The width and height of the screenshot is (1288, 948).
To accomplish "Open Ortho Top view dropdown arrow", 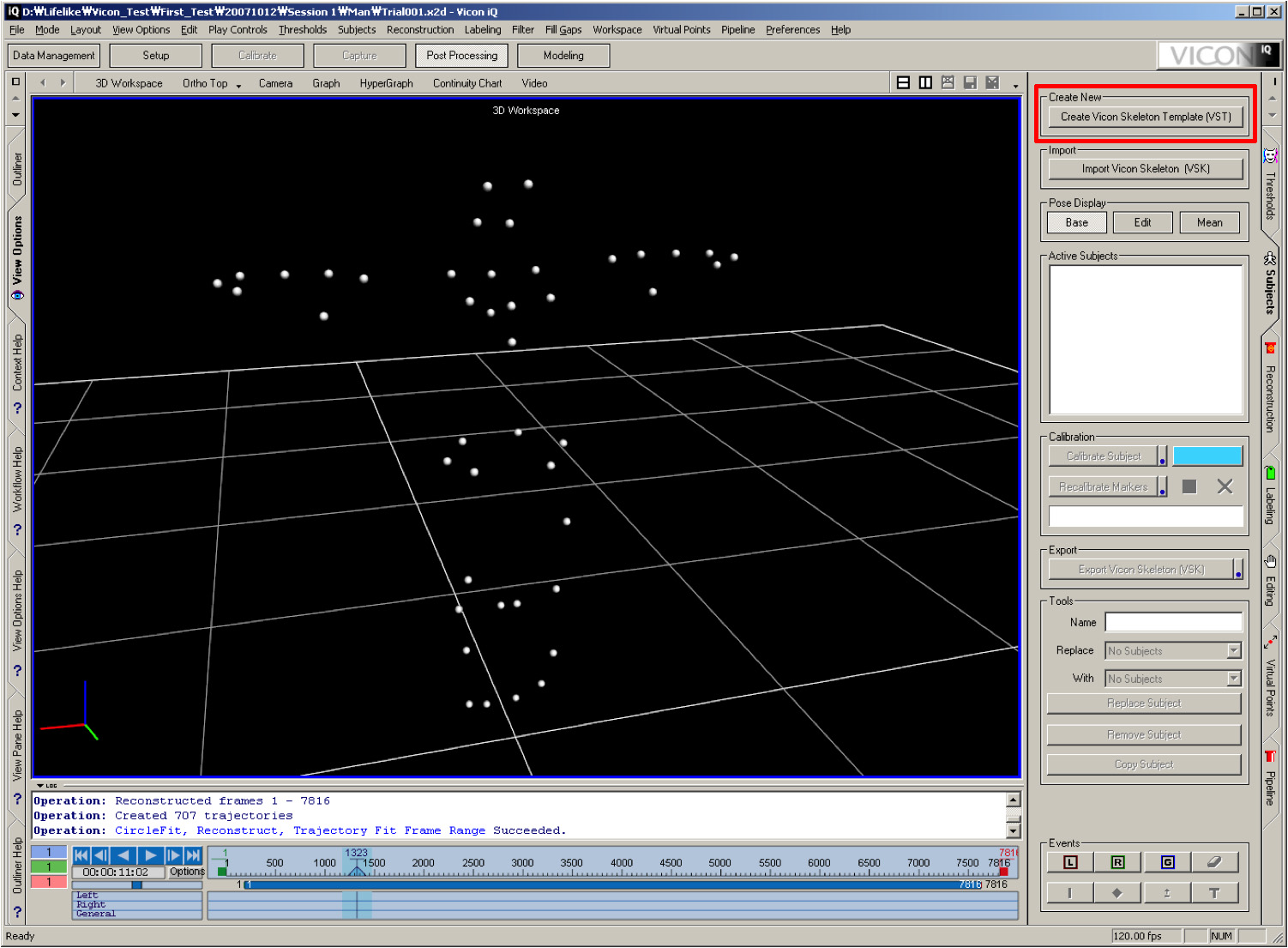I will (x=238, y=86).
